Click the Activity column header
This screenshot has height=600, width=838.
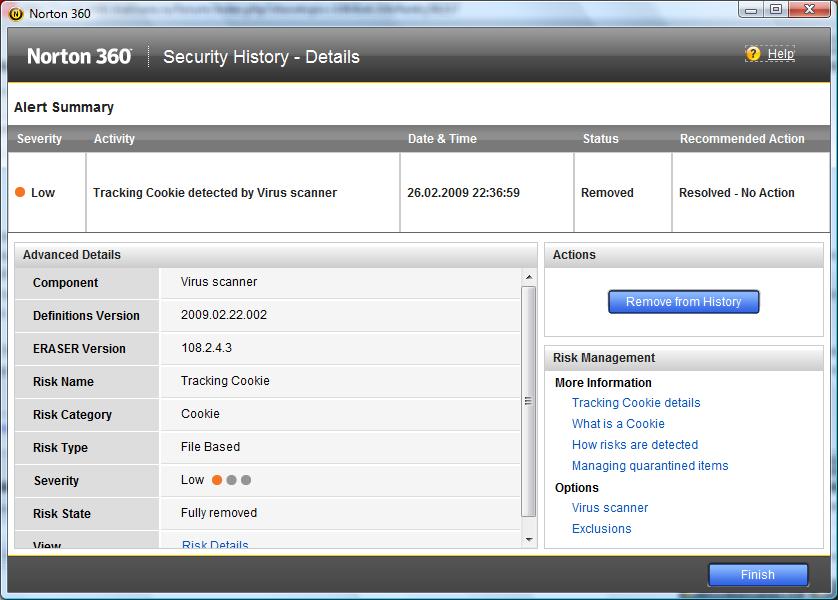pyautogui.click(x=114, y=139)
